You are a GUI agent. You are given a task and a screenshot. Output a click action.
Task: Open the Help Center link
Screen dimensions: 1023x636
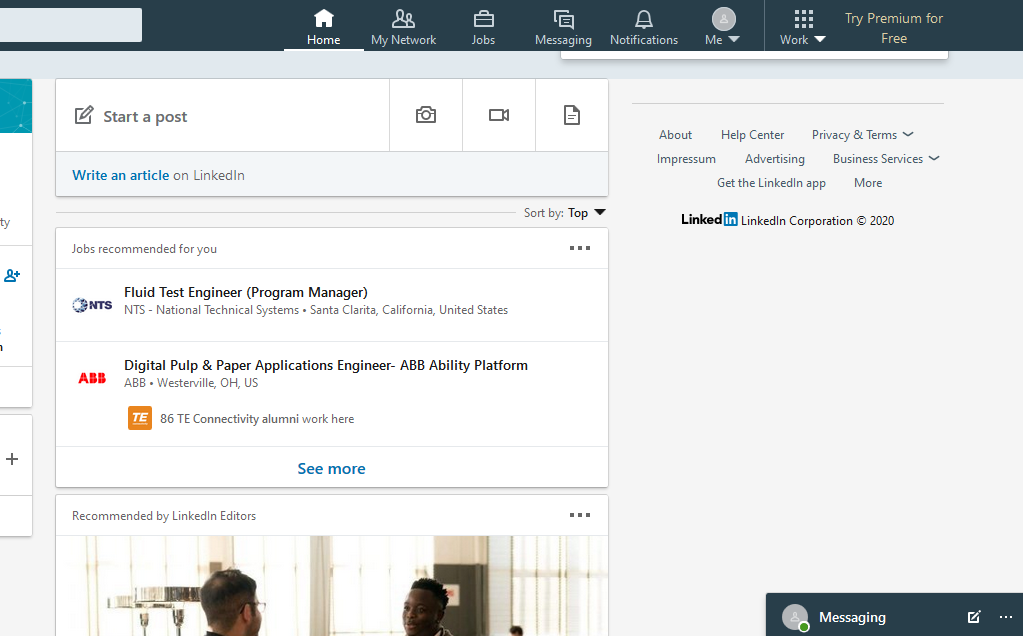[x=752, y=134]
